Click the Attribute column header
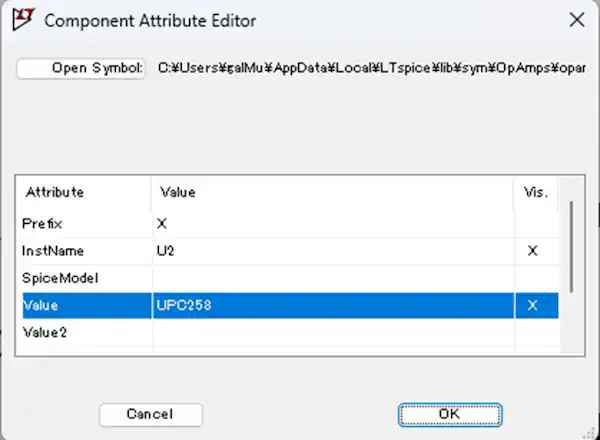The image size is (600, 440). click(85, 192)
